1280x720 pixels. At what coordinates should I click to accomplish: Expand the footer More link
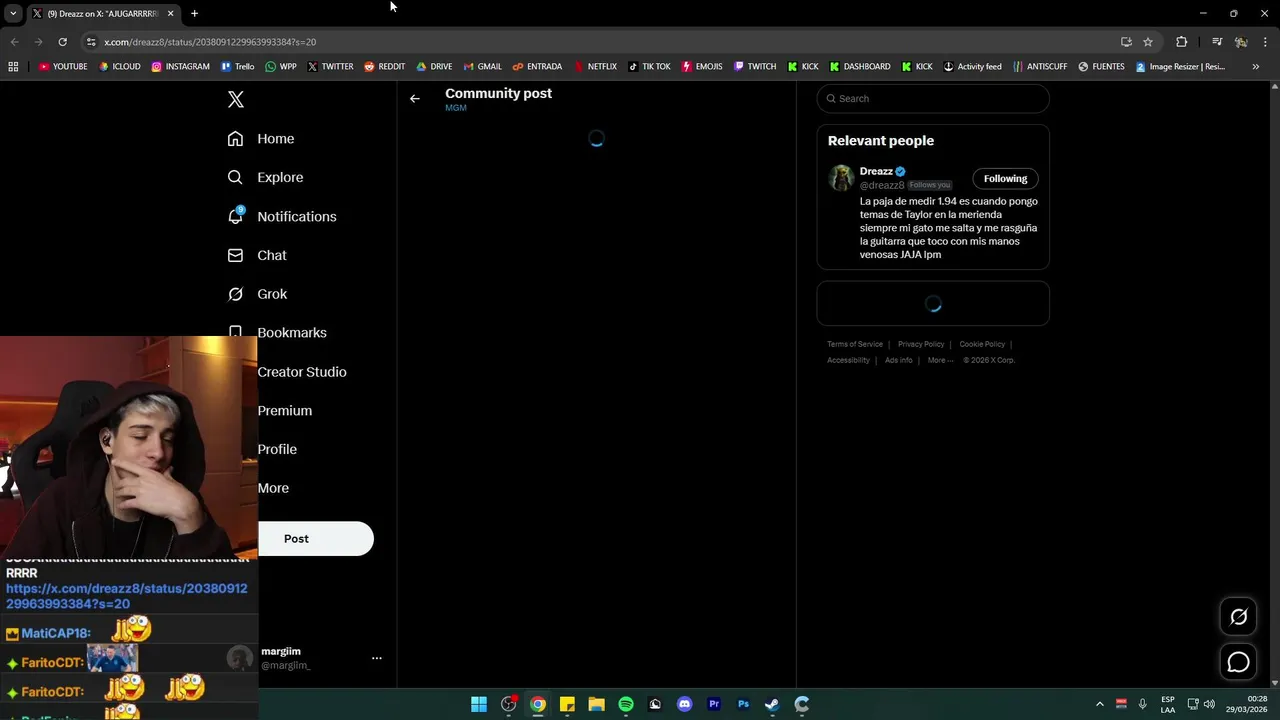[x=940, y=360]
